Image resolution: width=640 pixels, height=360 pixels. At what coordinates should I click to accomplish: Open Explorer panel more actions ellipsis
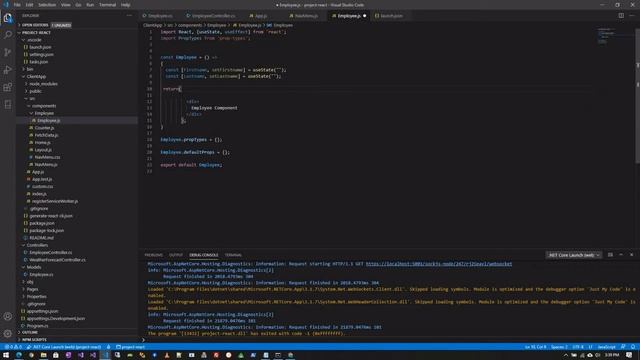pos(129,16)
